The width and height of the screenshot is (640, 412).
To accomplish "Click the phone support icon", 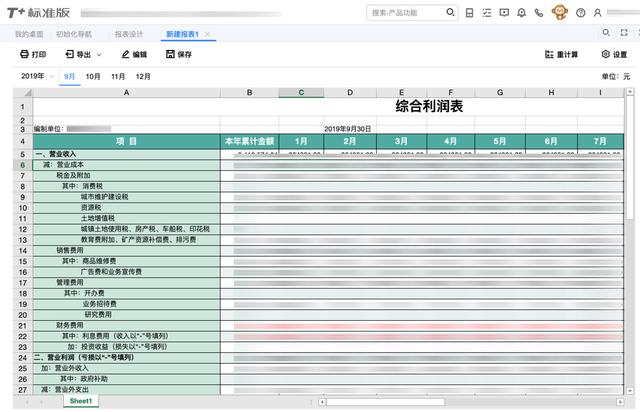I will (539, 13).
